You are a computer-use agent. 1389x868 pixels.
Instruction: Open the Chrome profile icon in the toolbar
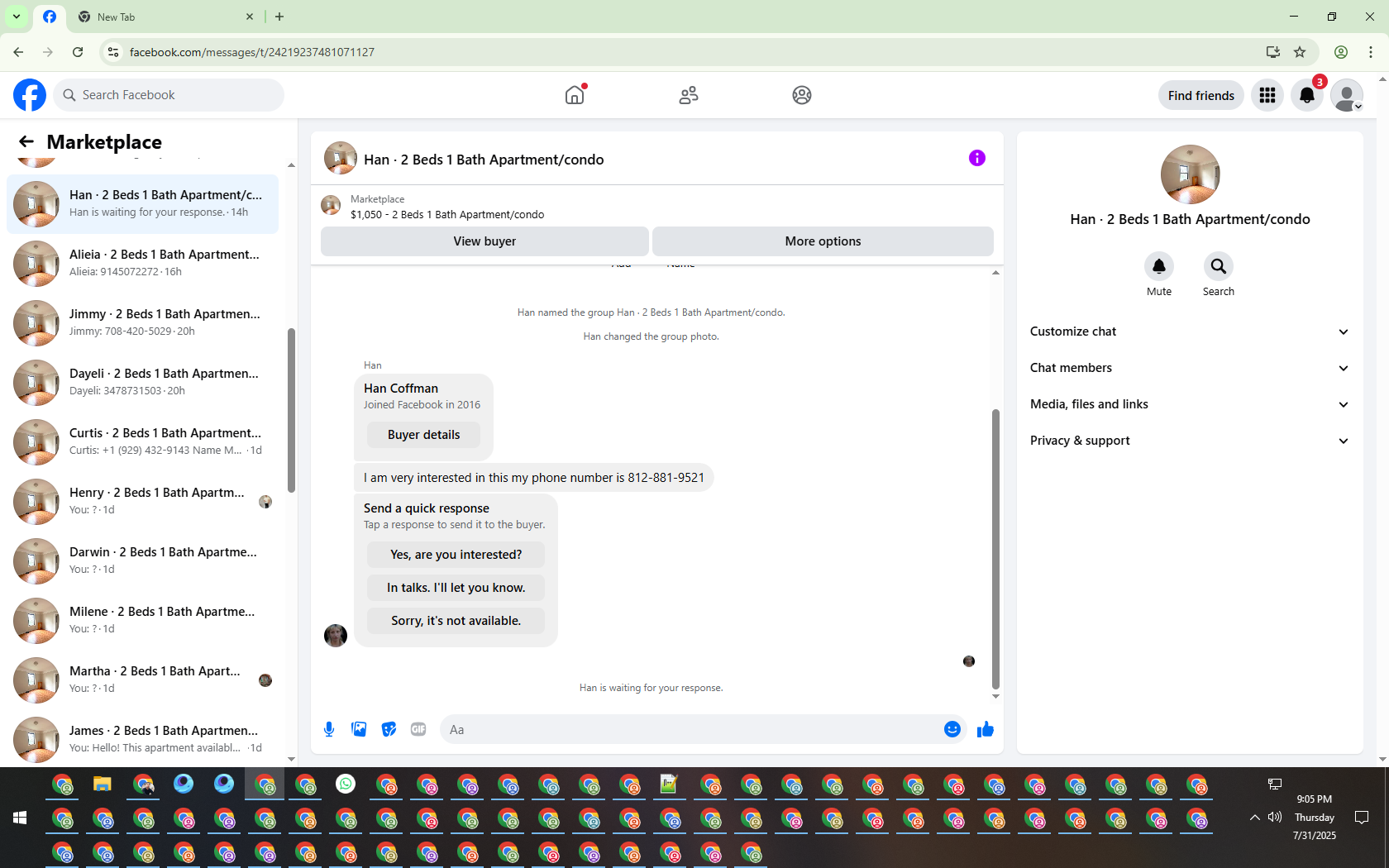click(x=1341, y=52)
